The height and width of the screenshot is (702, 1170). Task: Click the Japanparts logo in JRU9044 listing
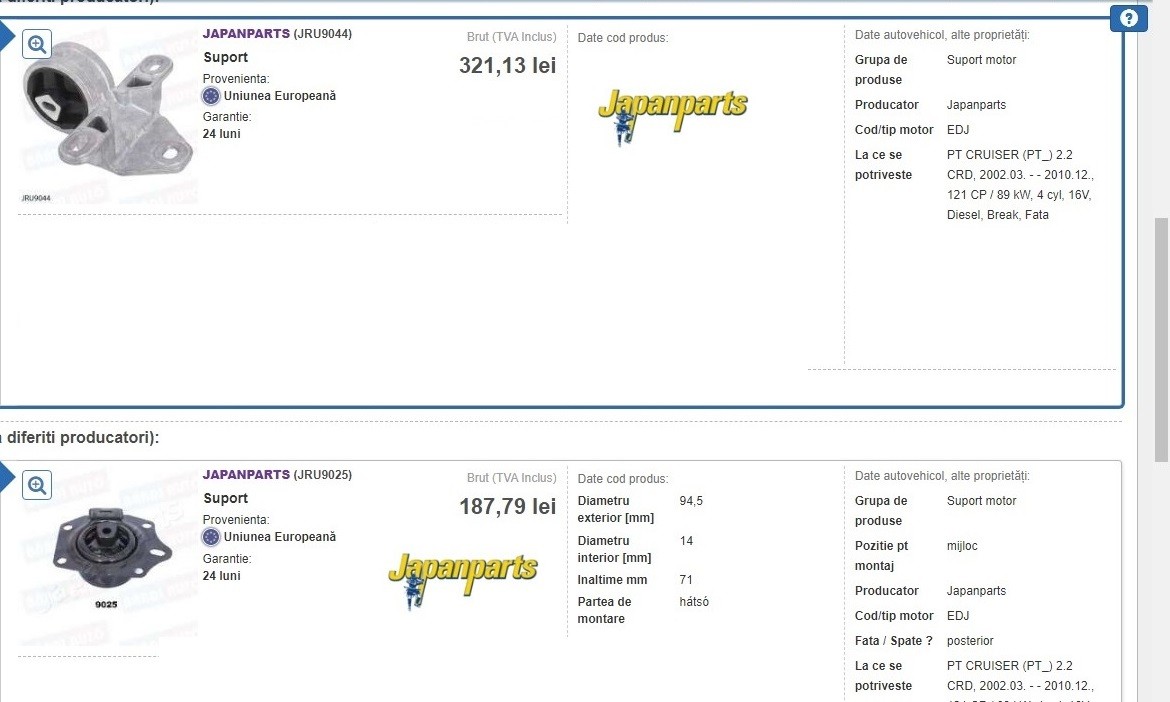[x=672, y=116]
